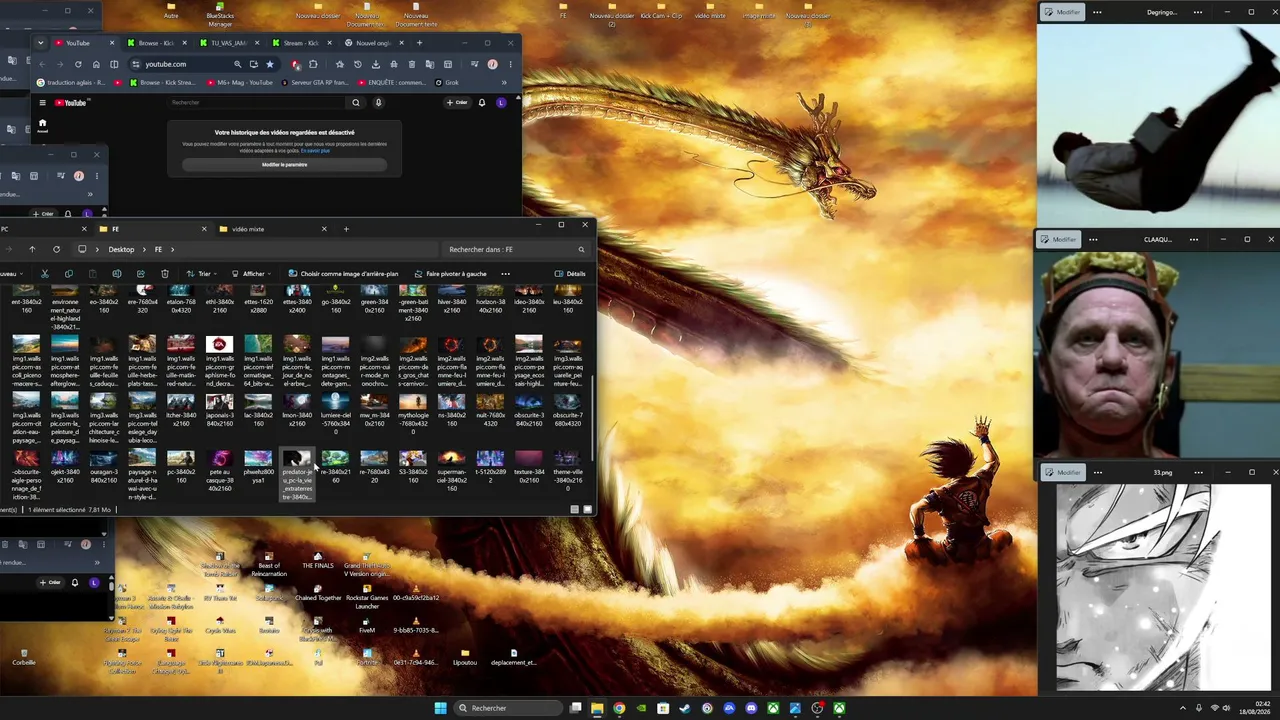Open the Chrome three-dot menu

pos(510,64)
